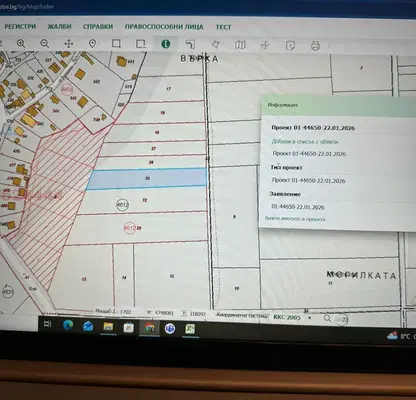Click the printer icon
This screenshot has width=416, height=400.
coord(315,46)
